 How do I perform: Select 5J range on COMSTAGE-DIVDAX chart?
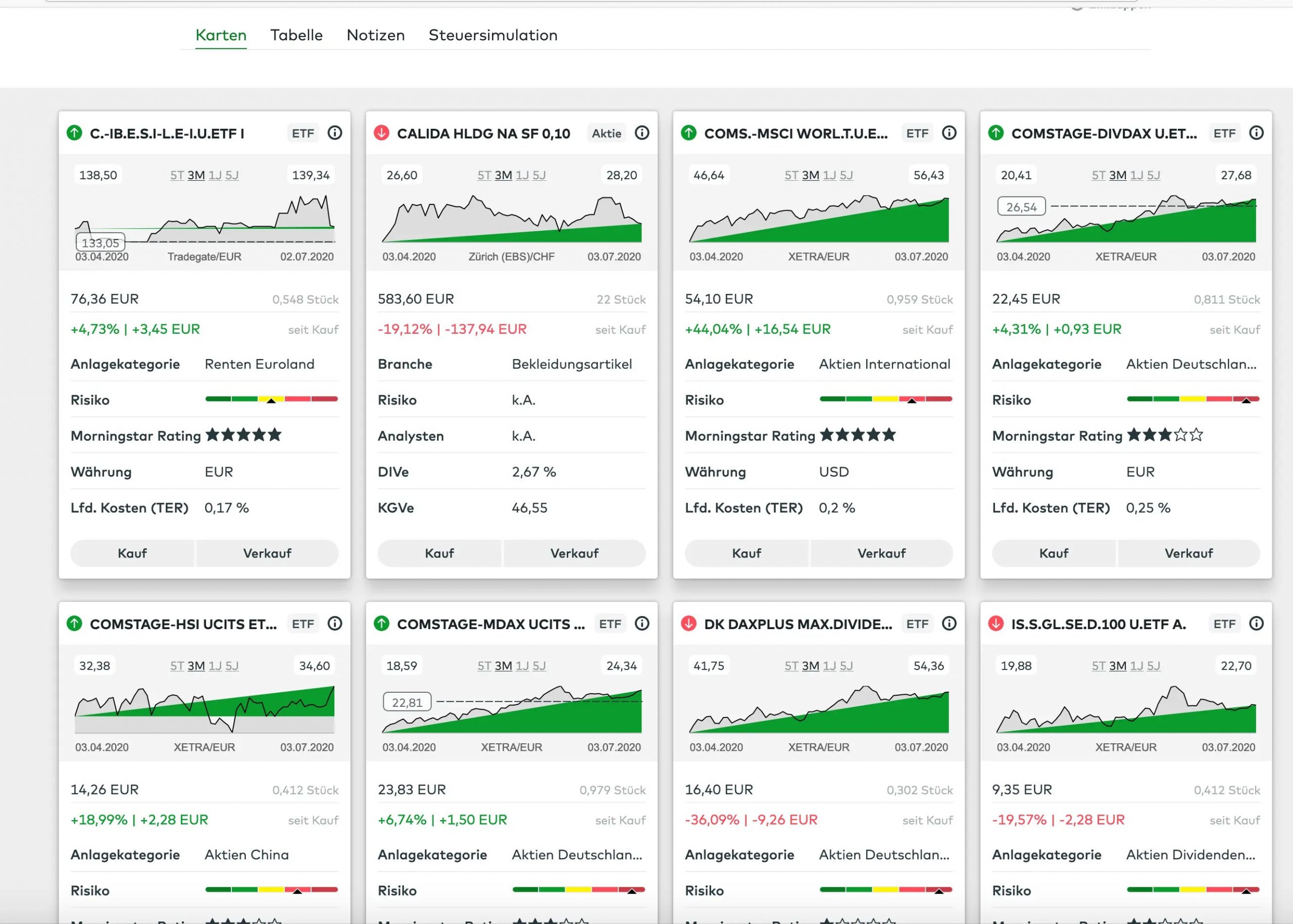click(x=1153, y=175)
